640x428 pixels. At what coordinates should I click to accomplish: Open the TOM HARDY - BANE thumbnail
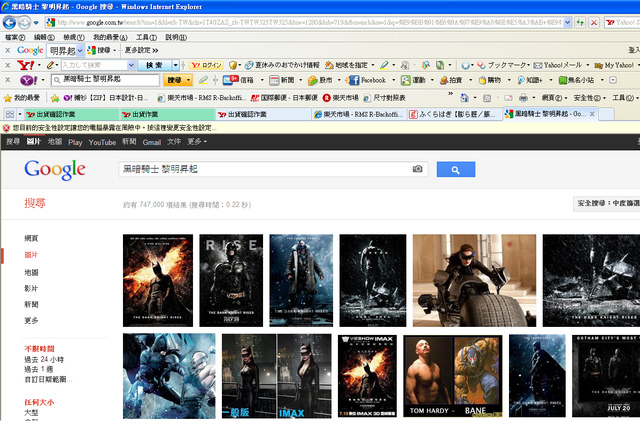pos(453,376)
